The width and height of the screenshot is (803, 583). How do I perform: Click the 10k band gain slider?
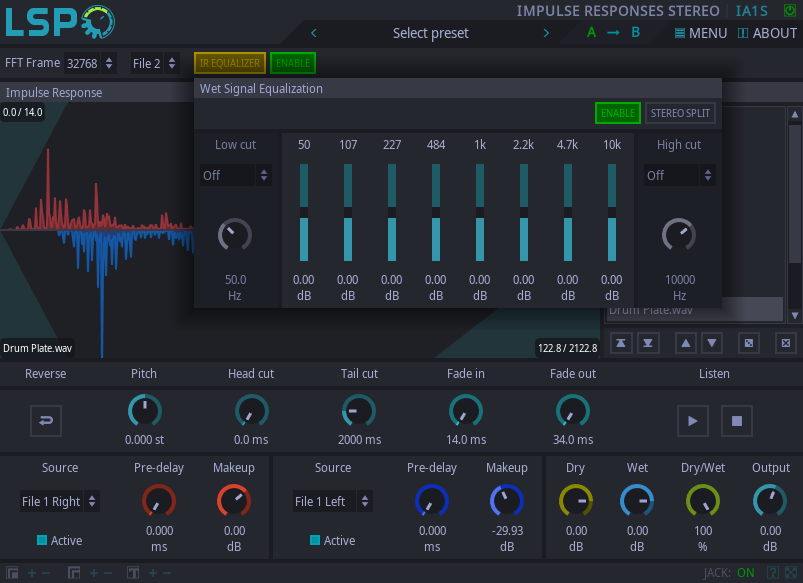(x=612, y=213)
